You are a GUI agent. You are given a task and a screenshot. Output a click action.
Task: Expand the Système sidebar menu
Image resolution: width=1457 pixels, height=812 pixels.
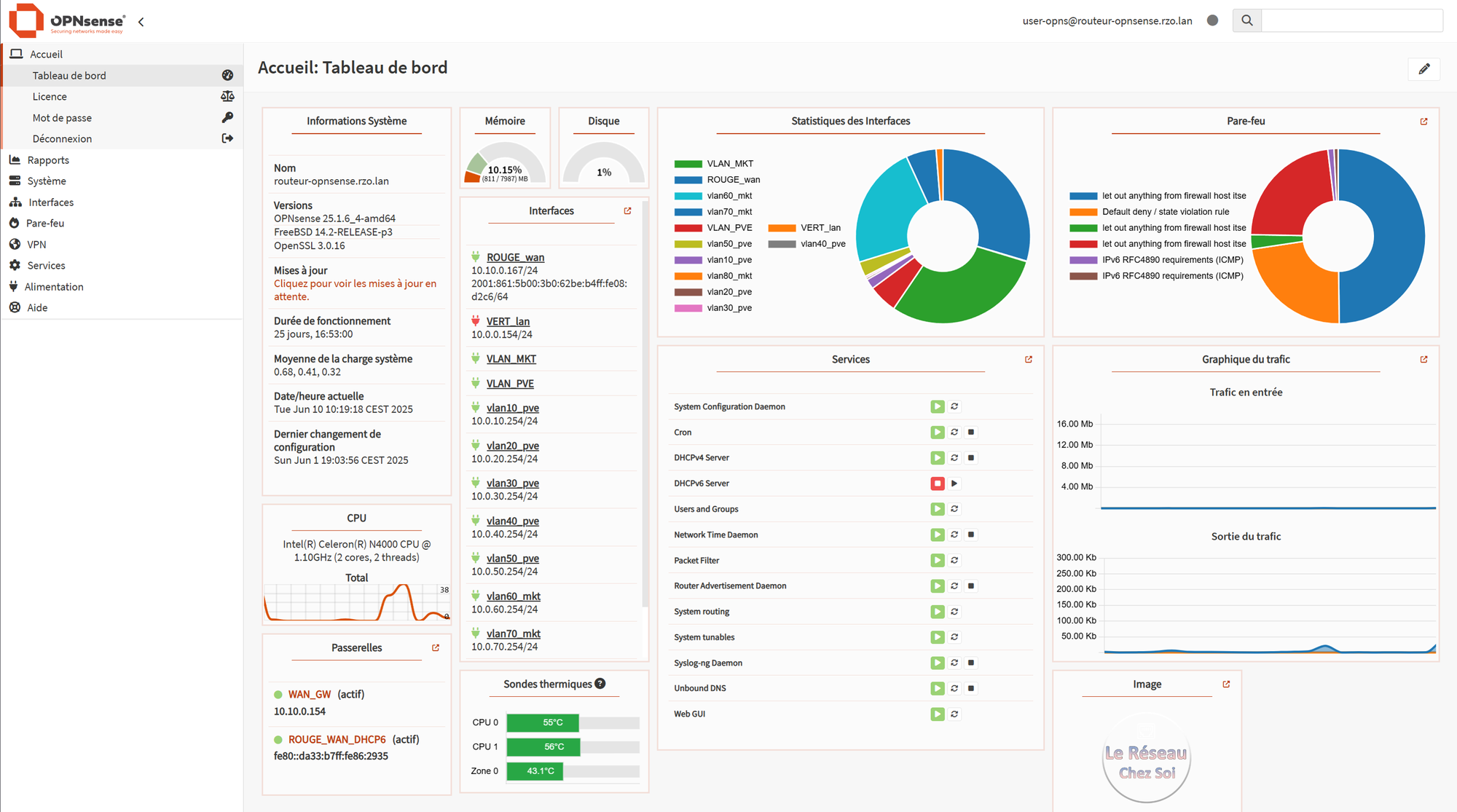click(x=47, y=181)
